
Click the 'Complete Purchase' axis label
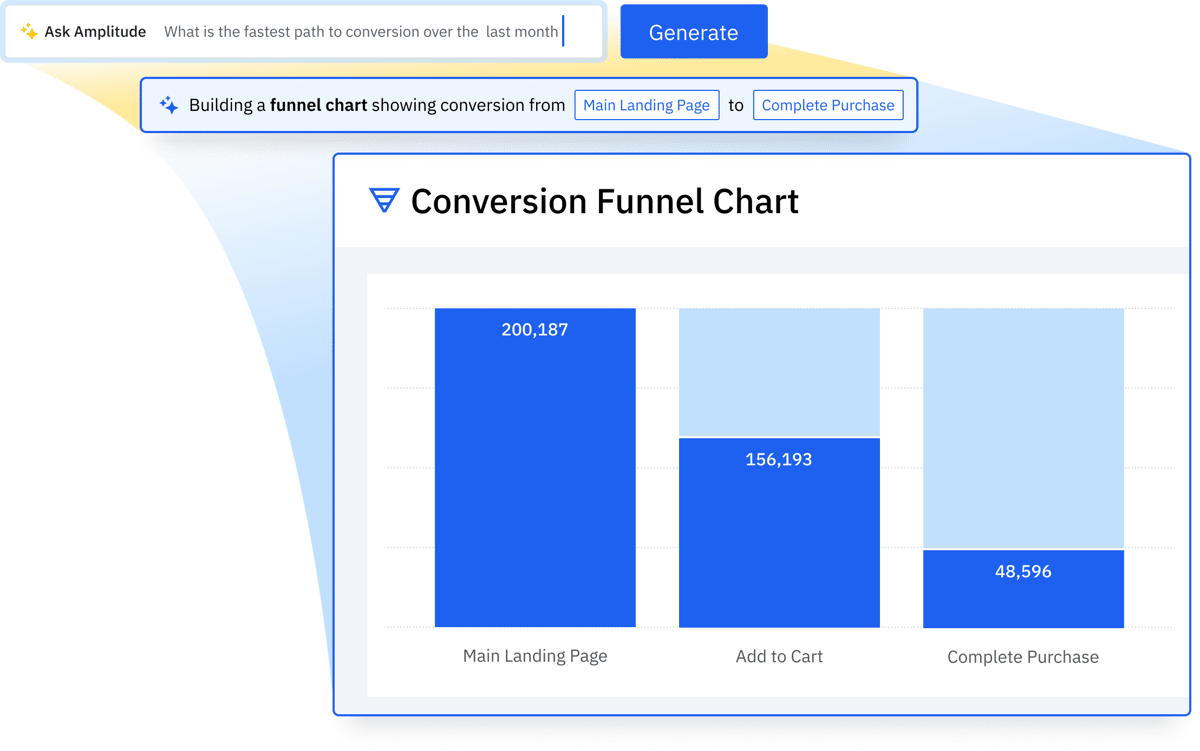[1023, 657]
